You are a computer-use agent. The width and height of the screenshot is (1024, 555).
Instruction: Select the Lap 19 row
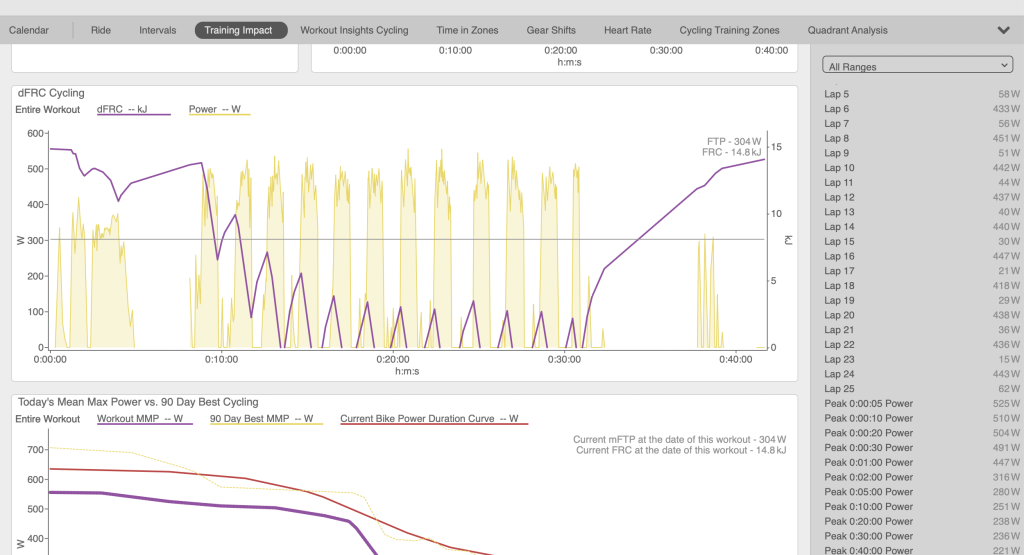tap(921, 300)
